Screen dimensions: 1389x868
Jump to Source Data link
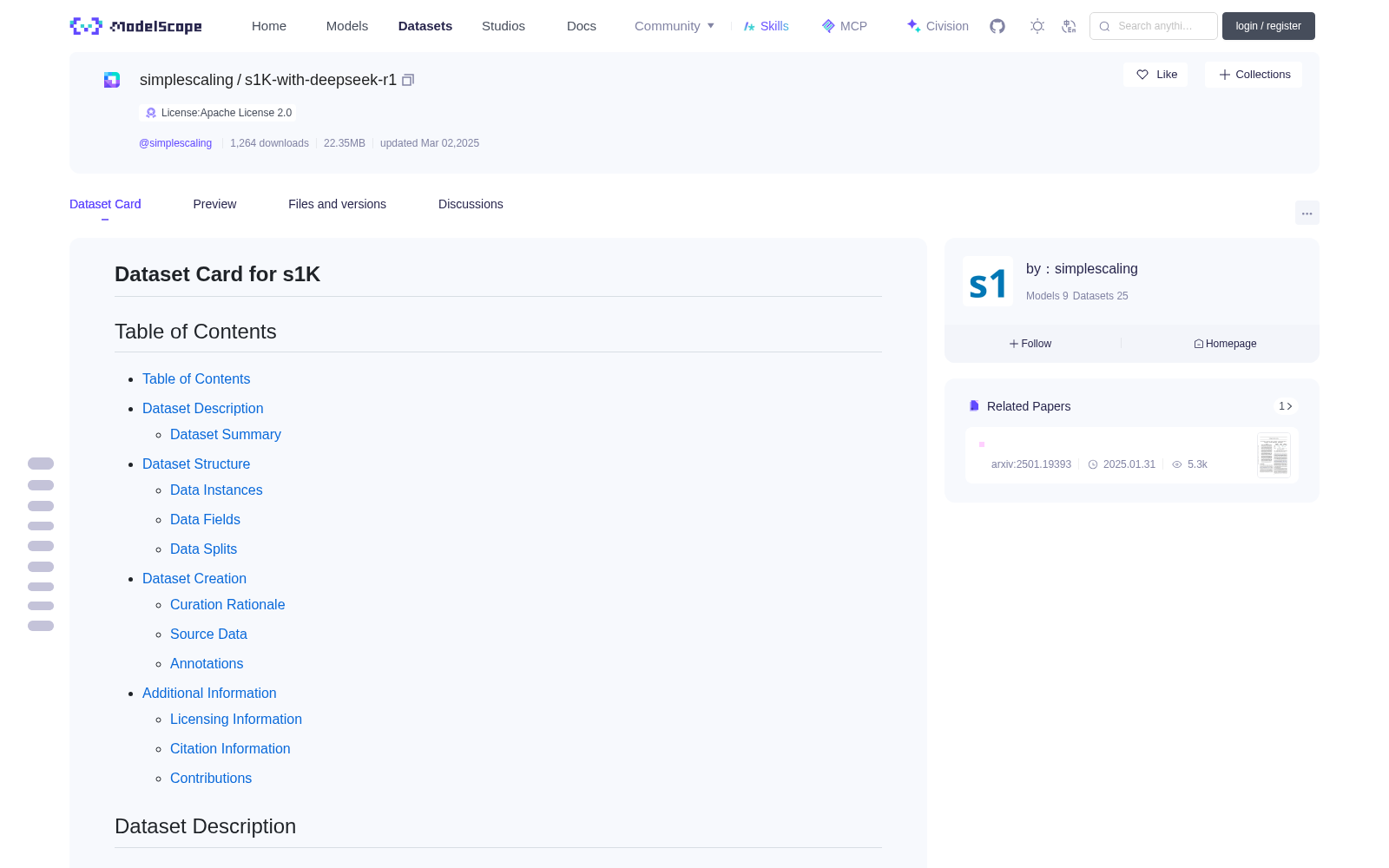[208, 635]
